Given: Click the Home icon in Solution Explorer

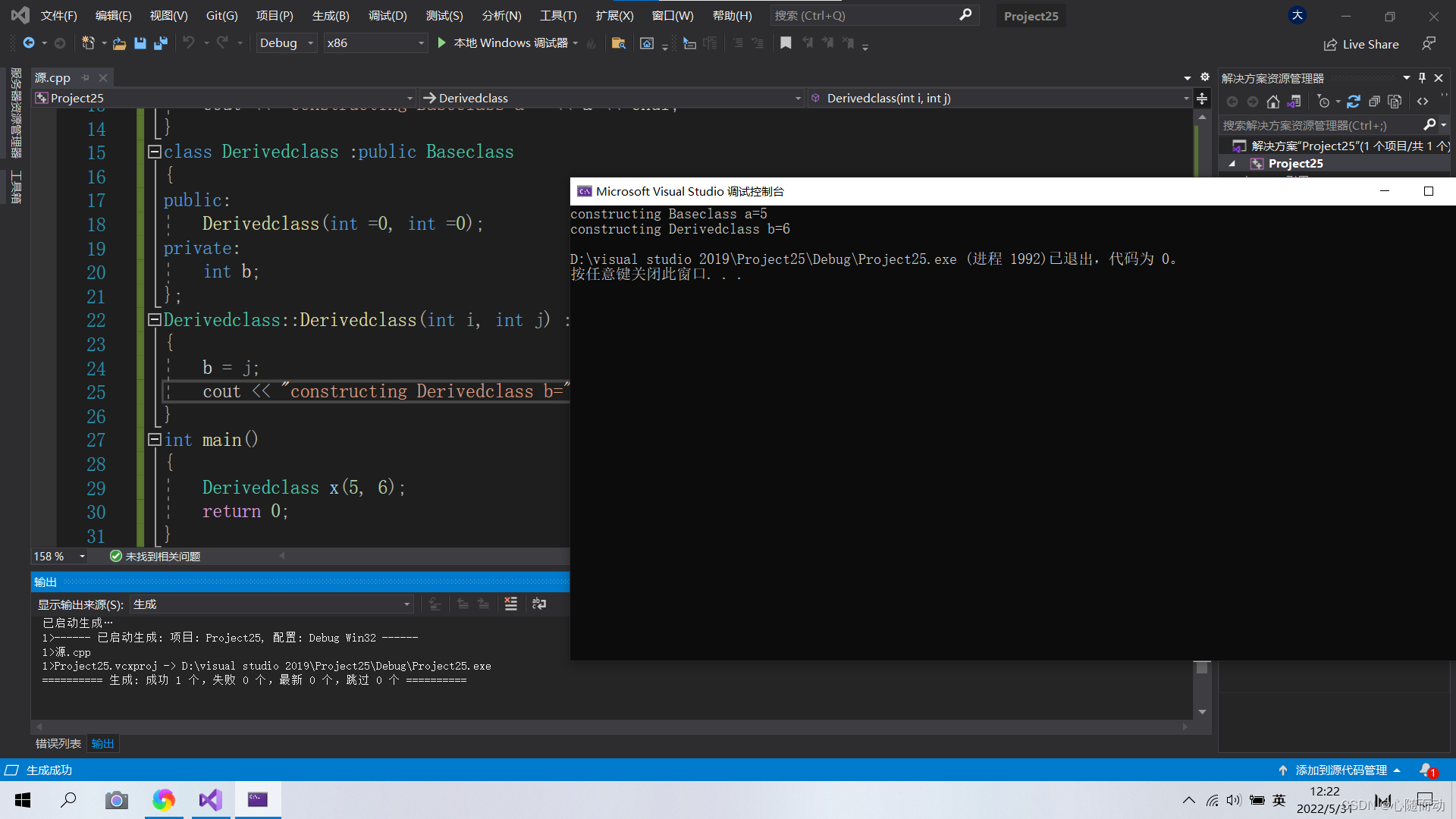Looking at the screenshot, I should pyautogui.click(x=1273, y=102).
